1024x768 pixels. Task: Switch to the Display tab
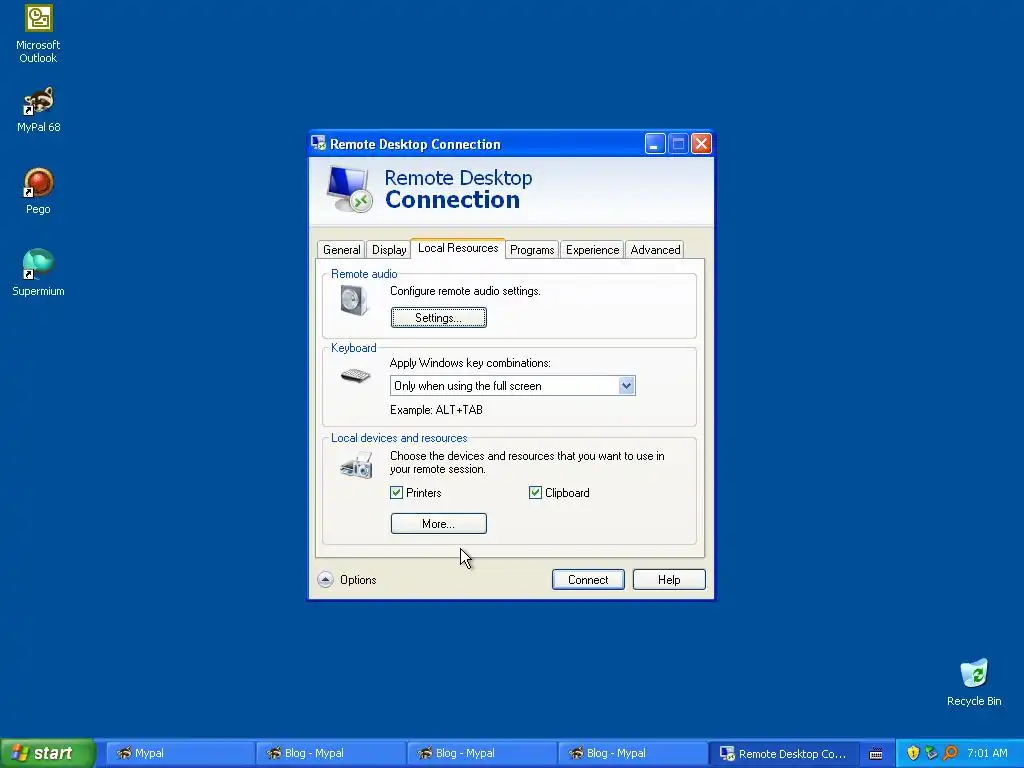[x=389, y=249]
